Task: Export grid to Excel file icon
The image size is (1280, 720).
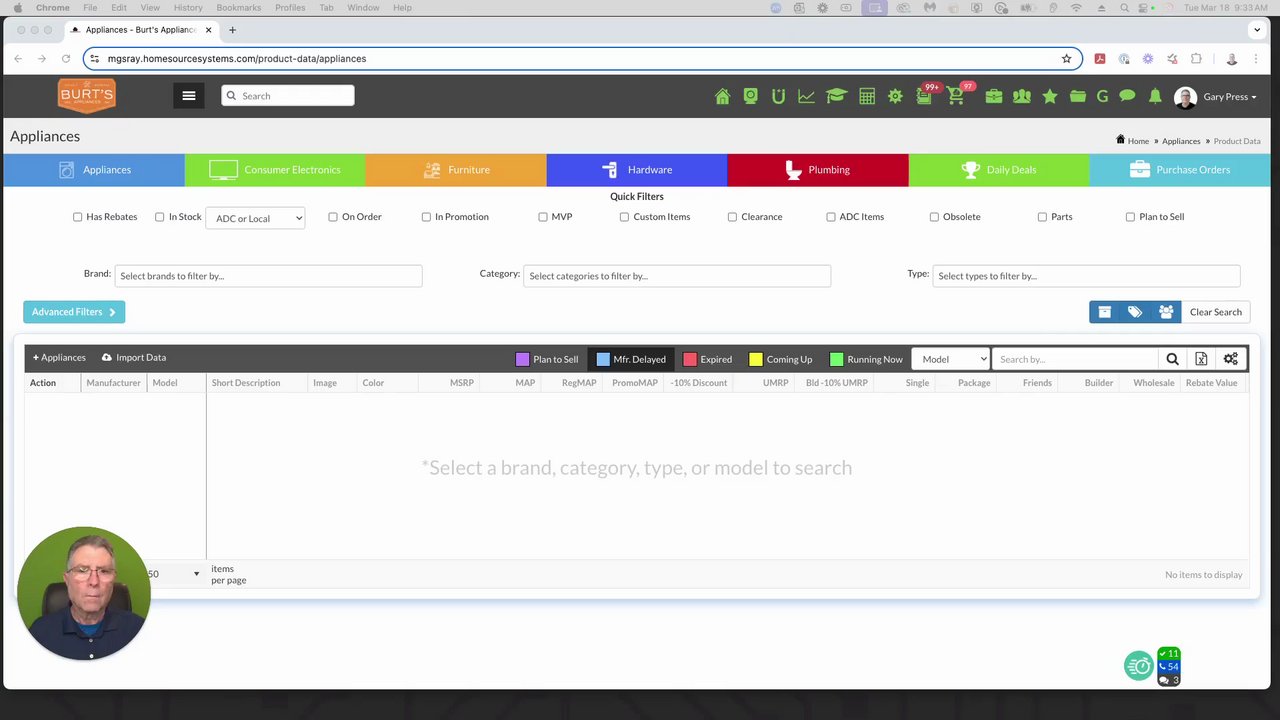Action: click(x=1201, y=359)
